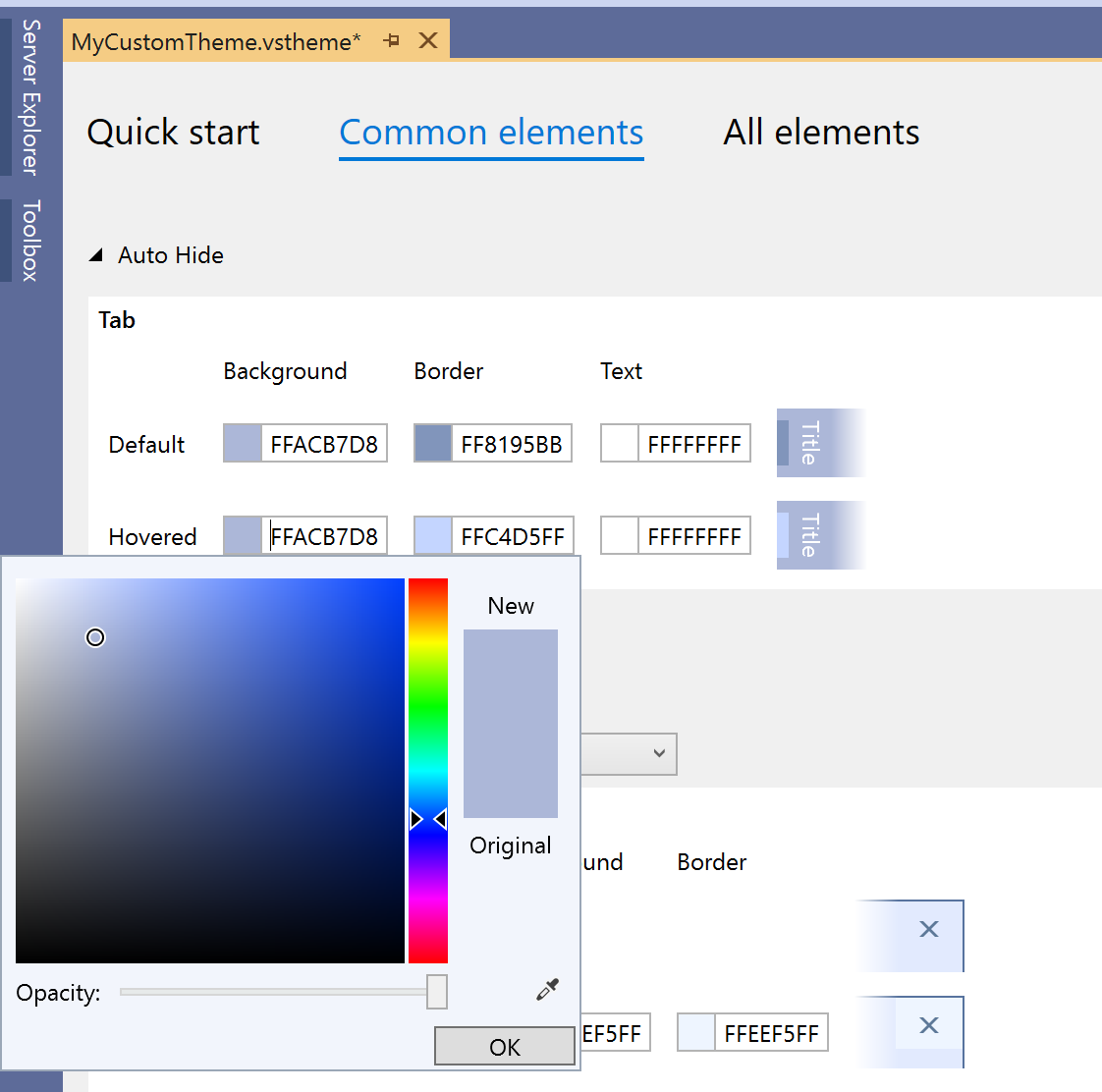Viewport: 1102px width, 1092px height.
Task: Pin the MyCustomTheme.vstheme tab
Action: tap(392, 40)
